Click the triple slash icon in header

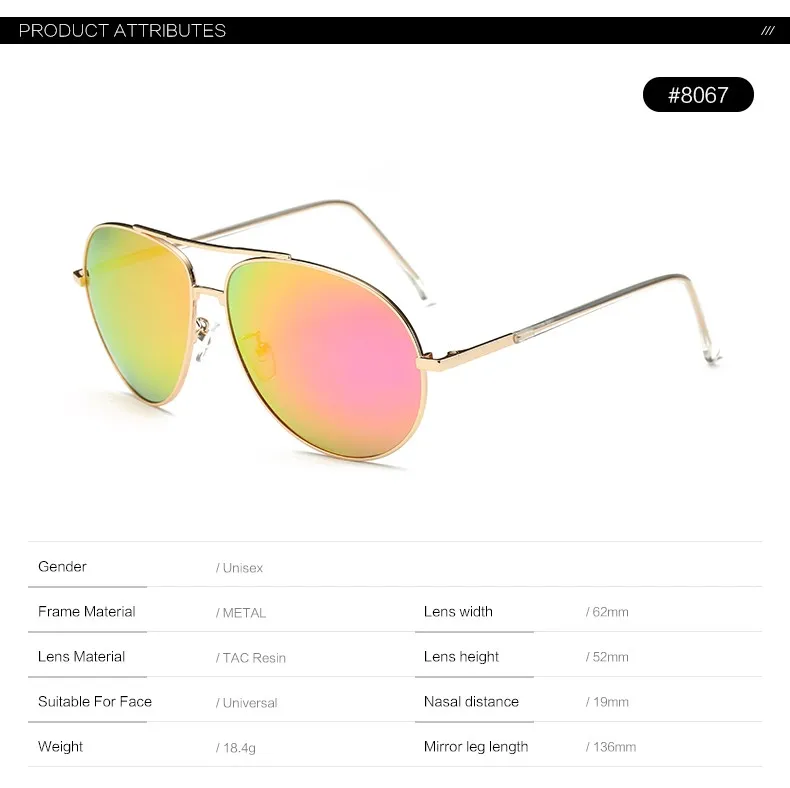click(767, 31)
